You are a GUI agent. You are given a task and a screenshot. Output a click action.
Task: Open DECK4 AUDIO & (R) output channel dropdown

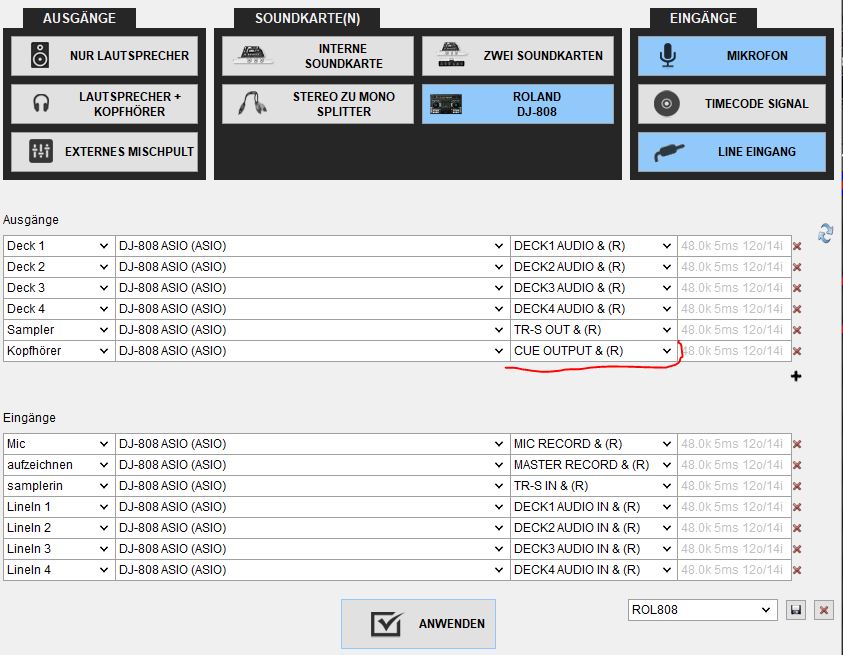pyautogui.click(x=594, y=309)
